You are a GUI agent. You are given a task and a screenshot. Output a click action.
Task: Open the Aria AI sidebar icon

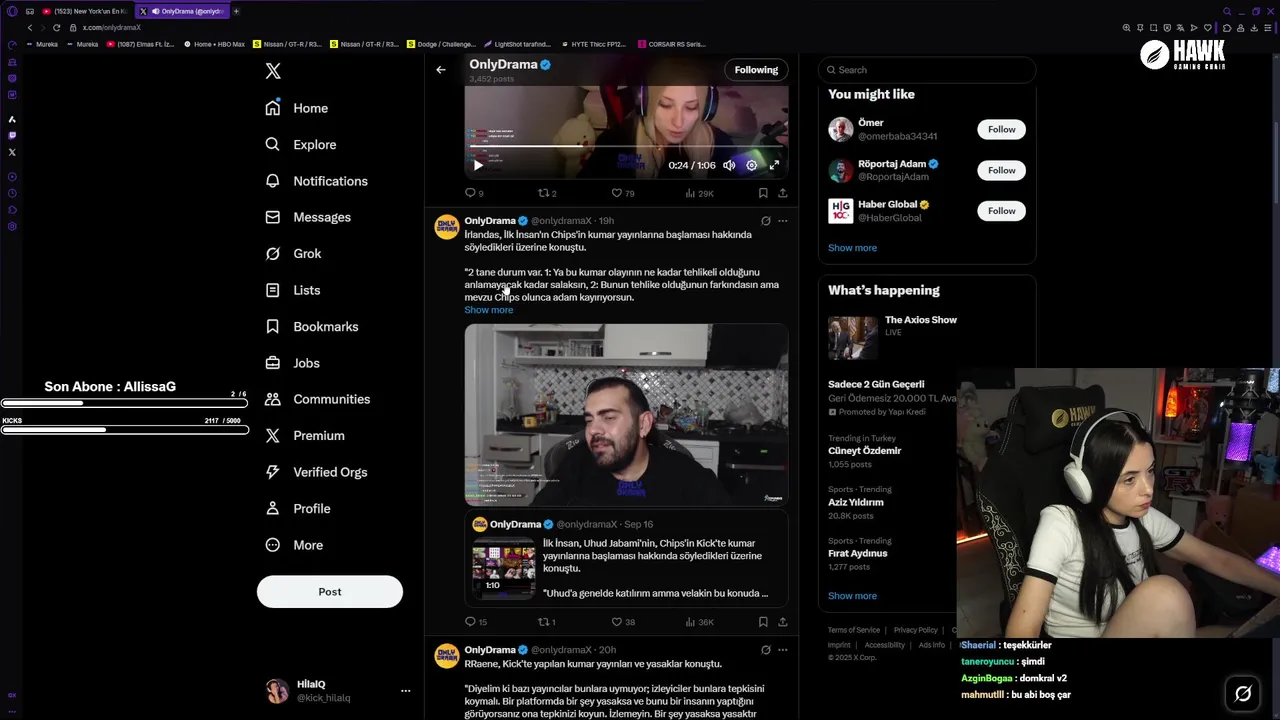[12, 119]
